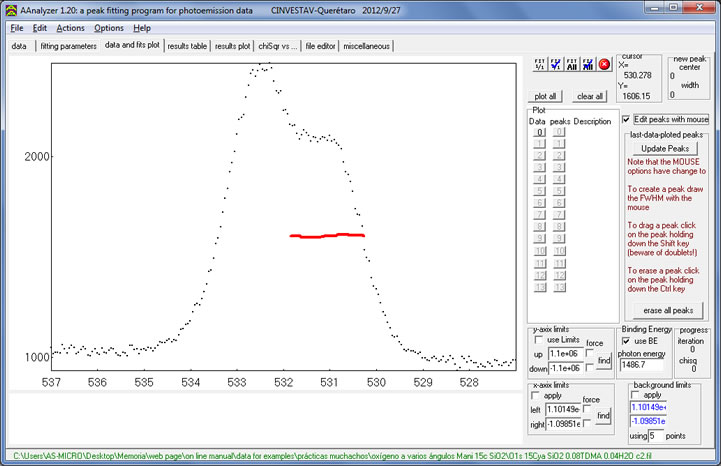The width and height of the screenshot is (721, 466).
Task: Toggle Data 0 plot button
Action: [x=539, y=131]
